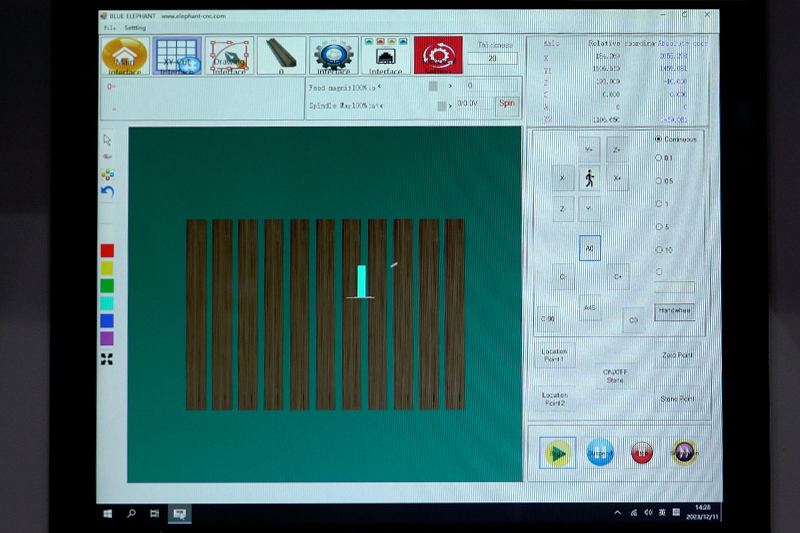Click the C-90 button
Viewport: 800px width, 533px height.
(548, 319)
